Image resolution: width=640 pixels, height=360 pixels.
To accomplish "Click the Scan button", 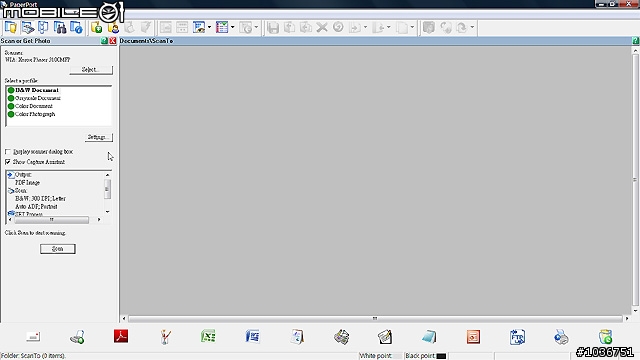I will [58, 249].
